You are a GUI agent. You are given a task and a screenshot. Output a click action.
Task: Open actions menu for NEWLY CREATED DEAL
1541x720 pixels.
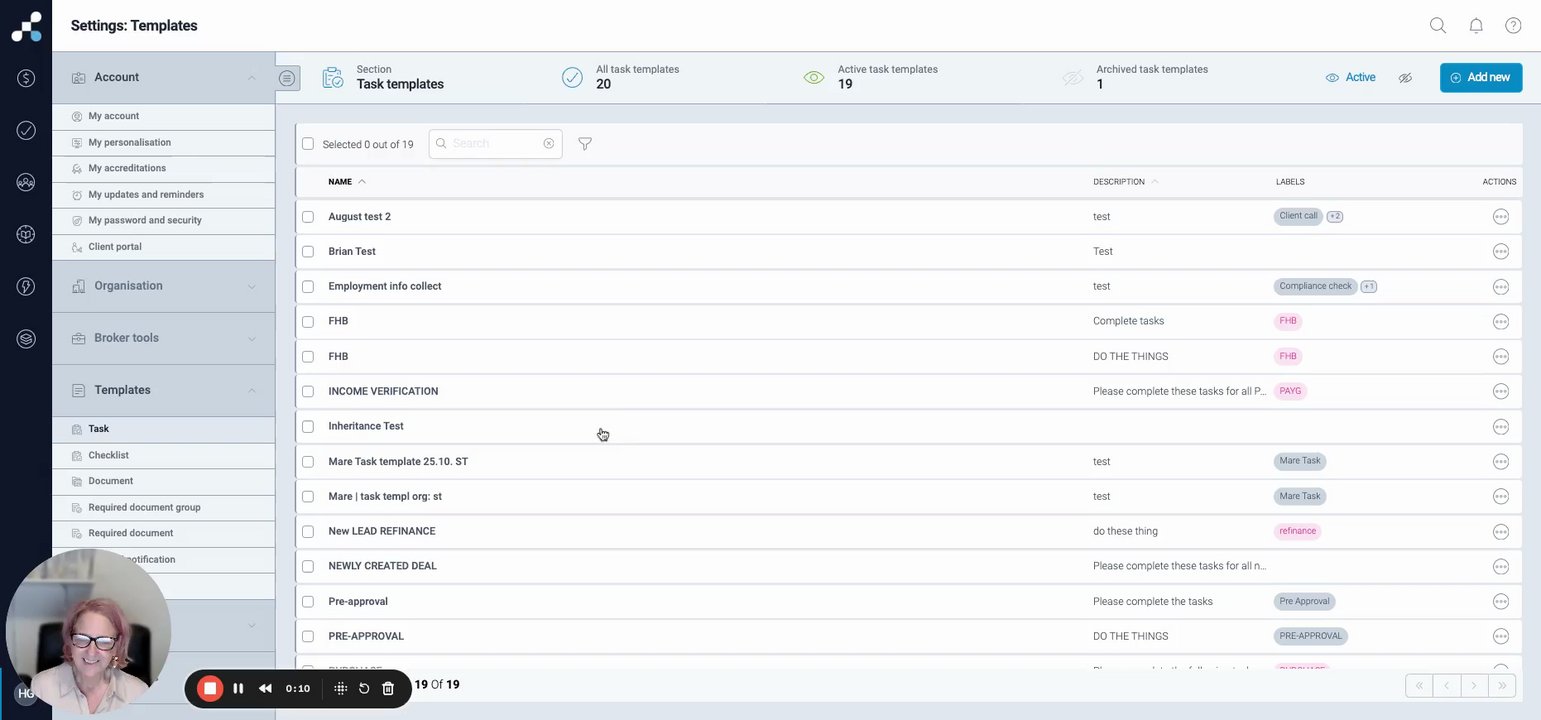(1500, 567)
